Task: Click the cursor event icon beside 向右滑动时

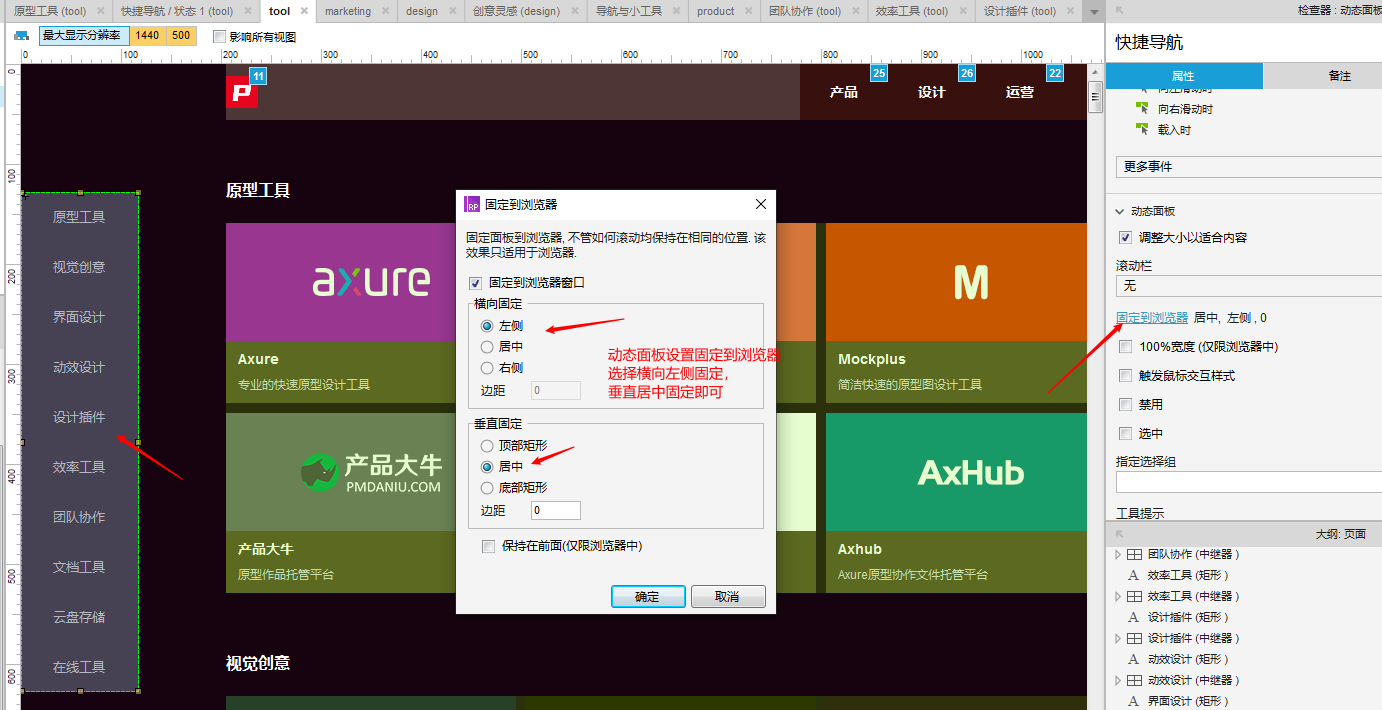Action: coord(1142,108)
